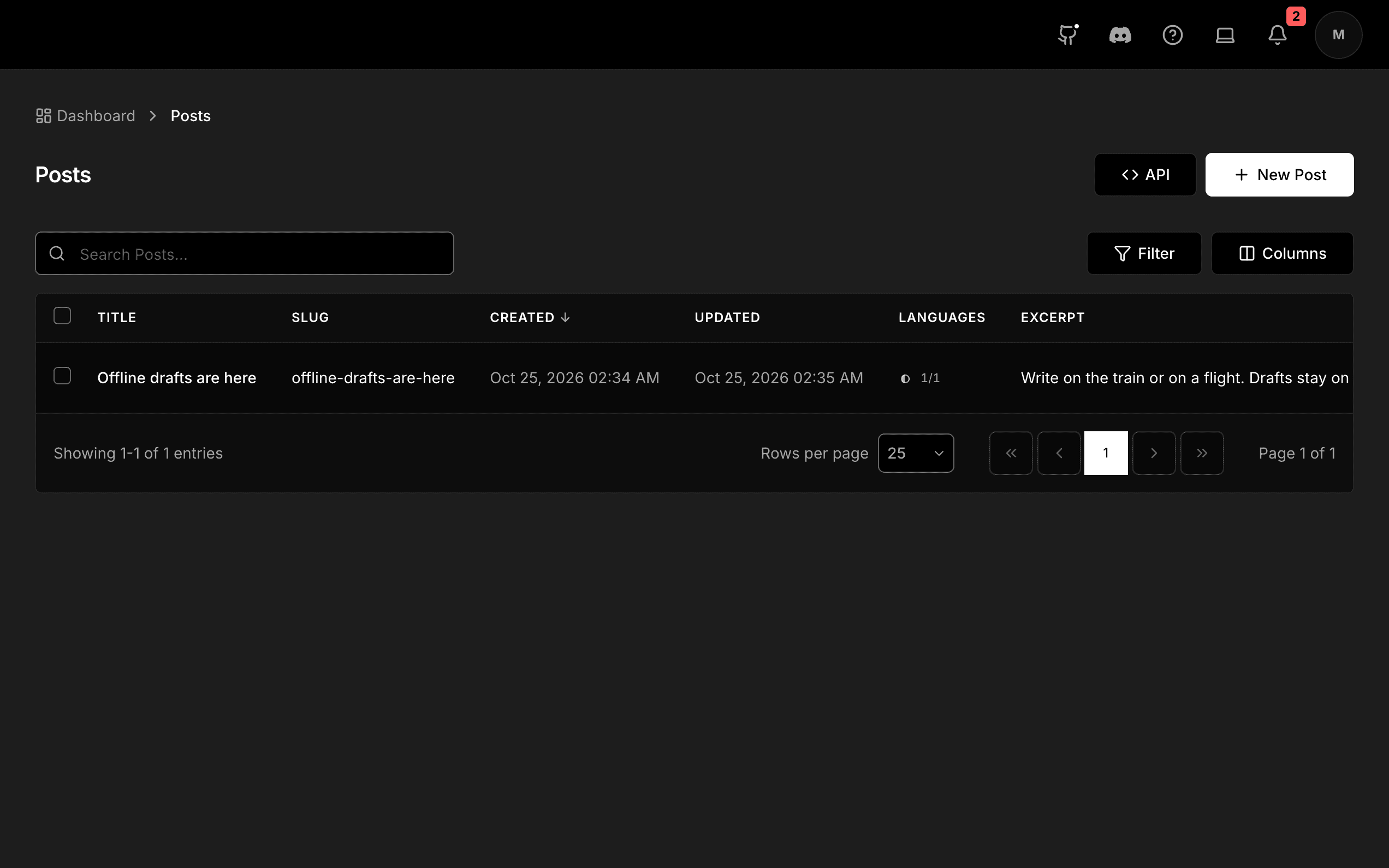Go to the previous page
This screenshot has width=1389, height=868.
coord(1059,453)
